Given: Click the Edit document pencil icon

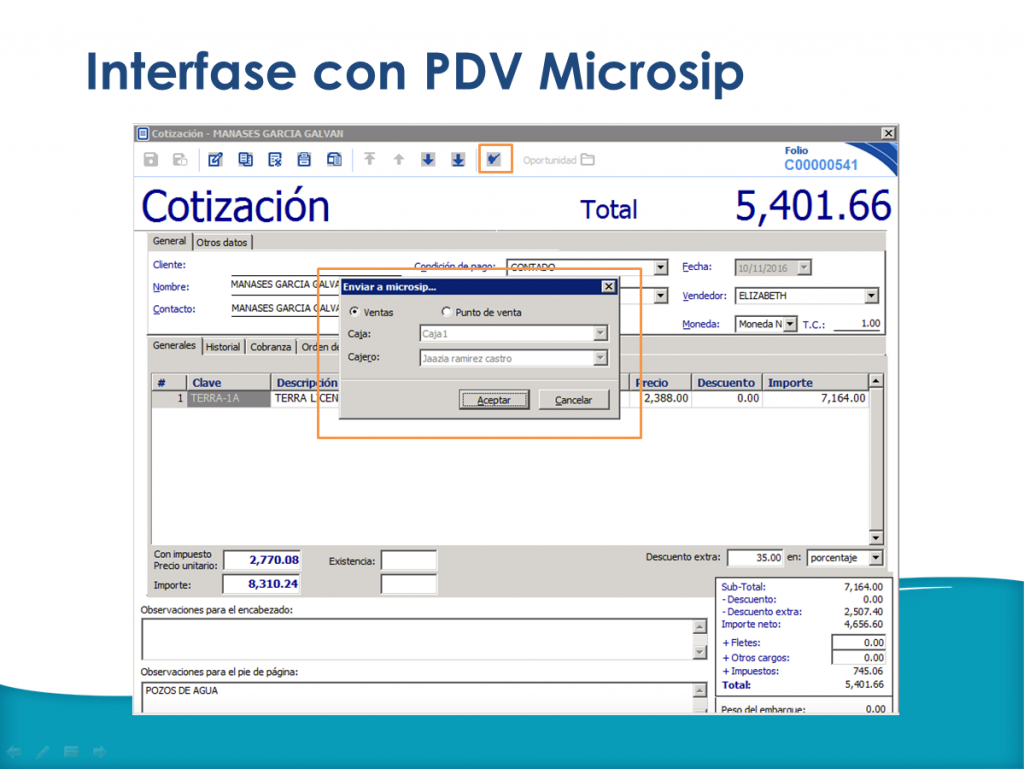Looking at the screenshot, I should [216, 159].
